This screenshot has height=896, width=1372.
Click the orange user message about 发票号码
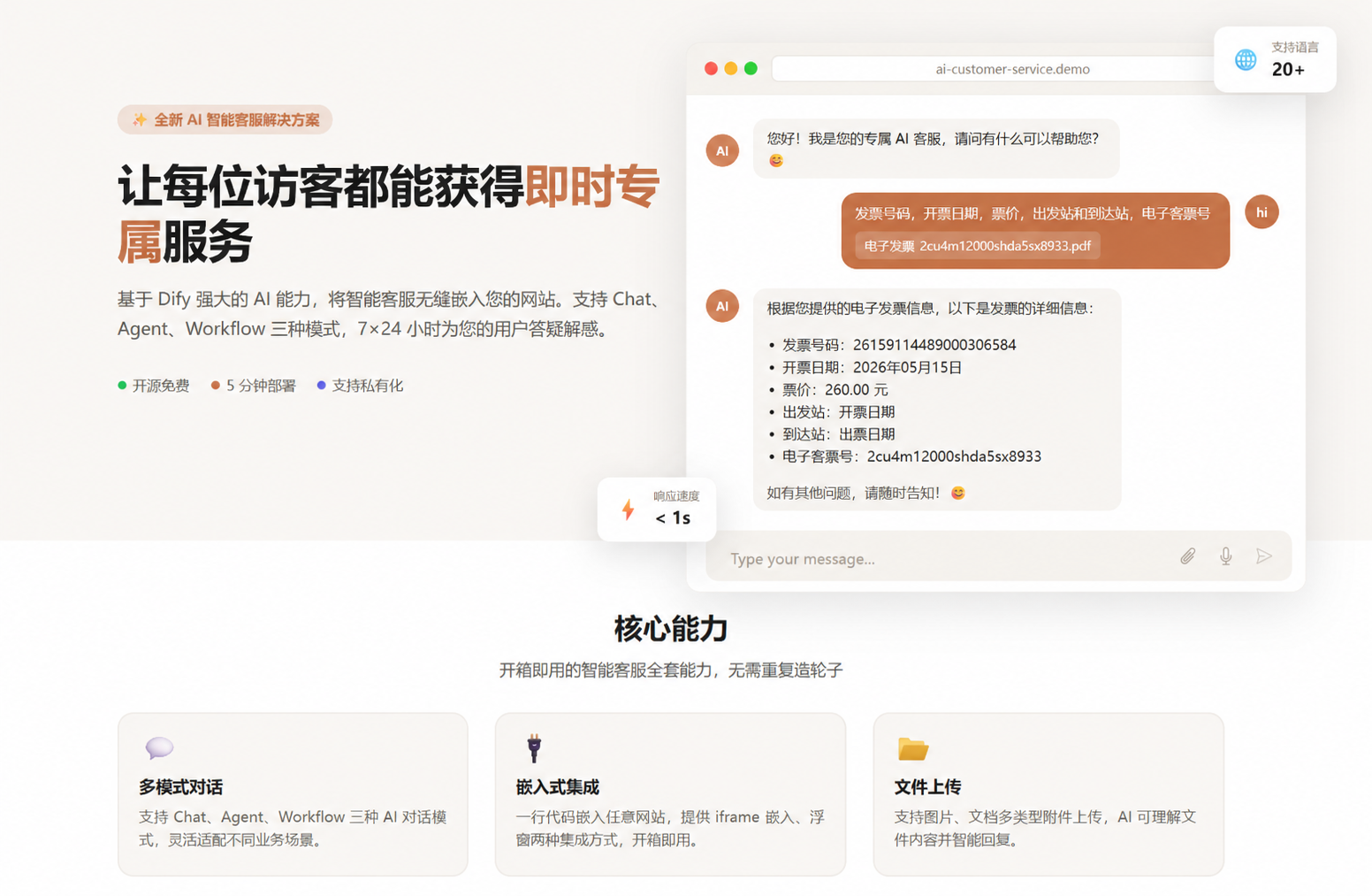click(x=1035, y=231)
